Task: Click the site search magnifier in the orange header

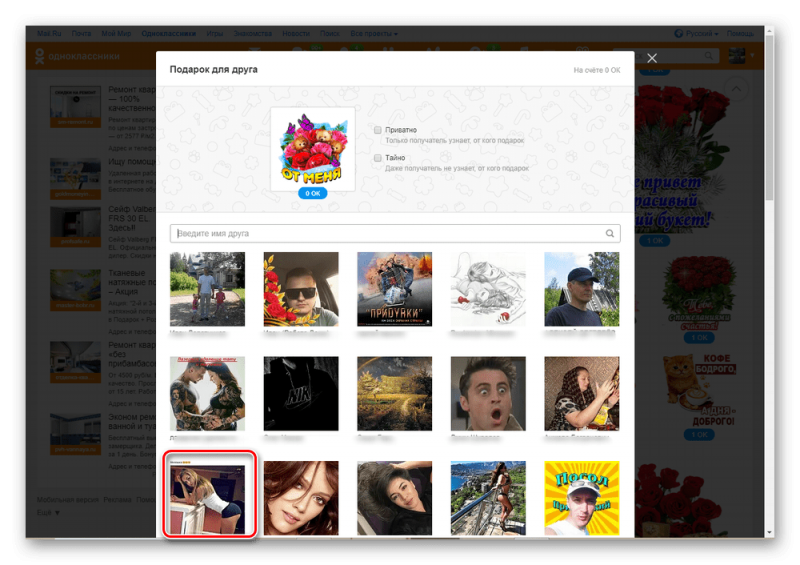Action: 709,55
